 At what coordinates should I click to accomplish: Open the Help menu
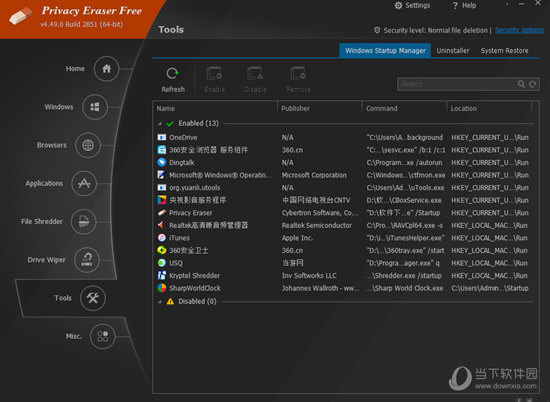click(464, 6)
